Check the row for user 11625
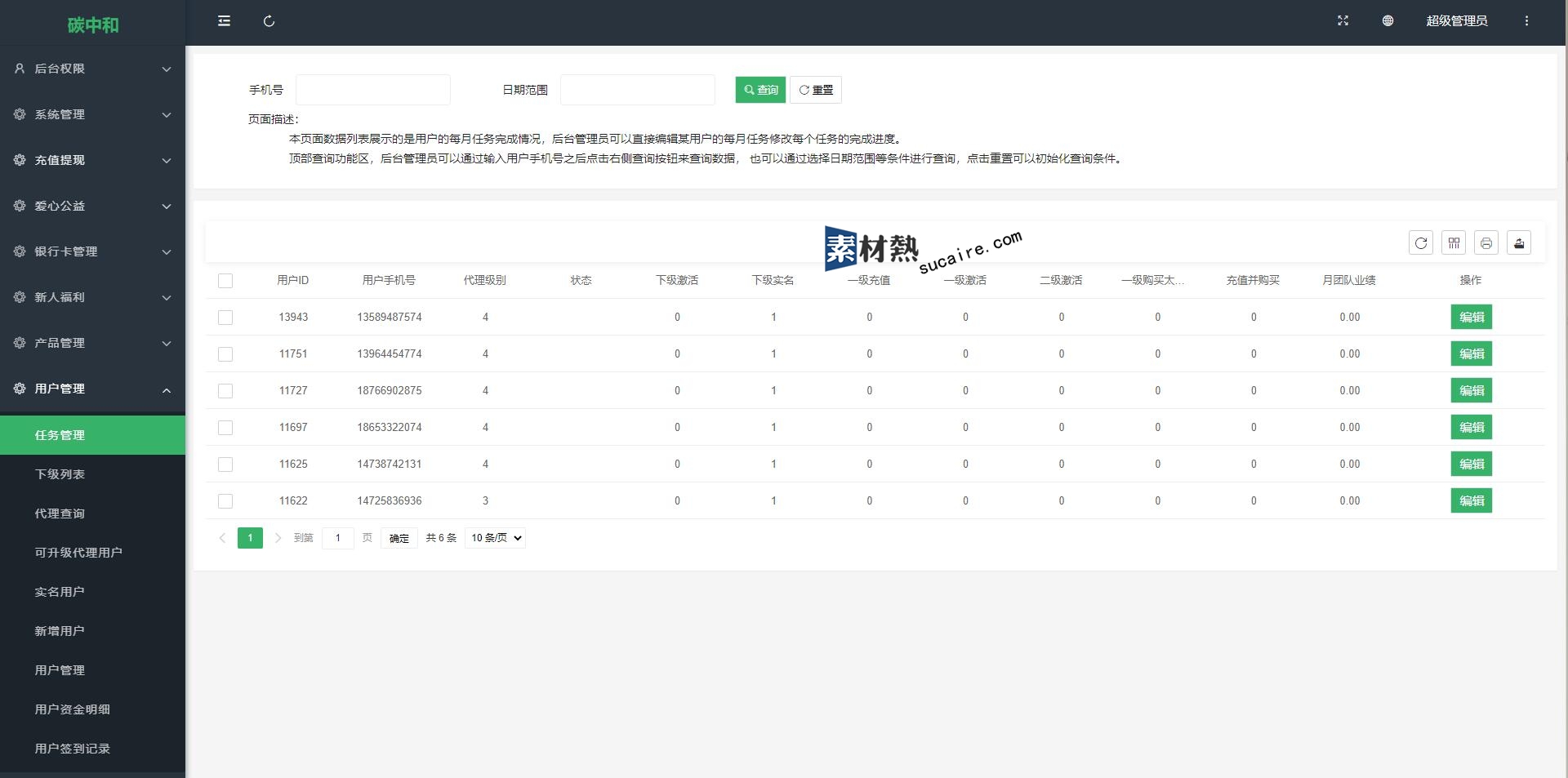 click(x=225, y=465)
